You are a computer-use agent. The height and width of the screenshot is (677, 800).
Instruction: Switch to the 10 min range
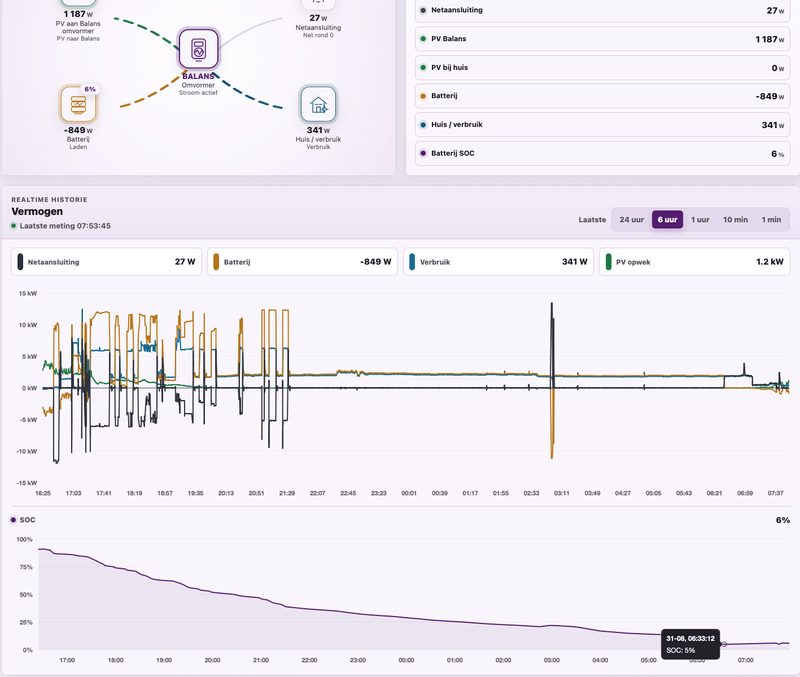735,220
